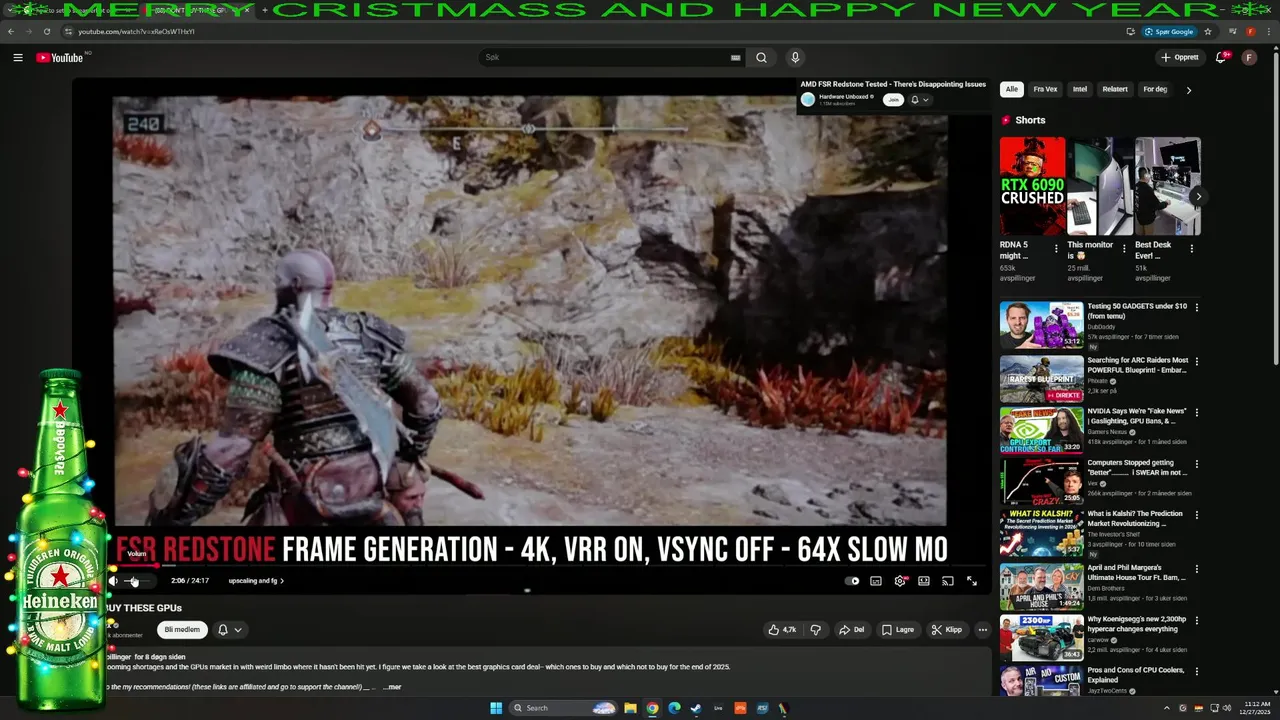
Task: Open the three-dot more actions below video
Action: (x=983, y=630)
